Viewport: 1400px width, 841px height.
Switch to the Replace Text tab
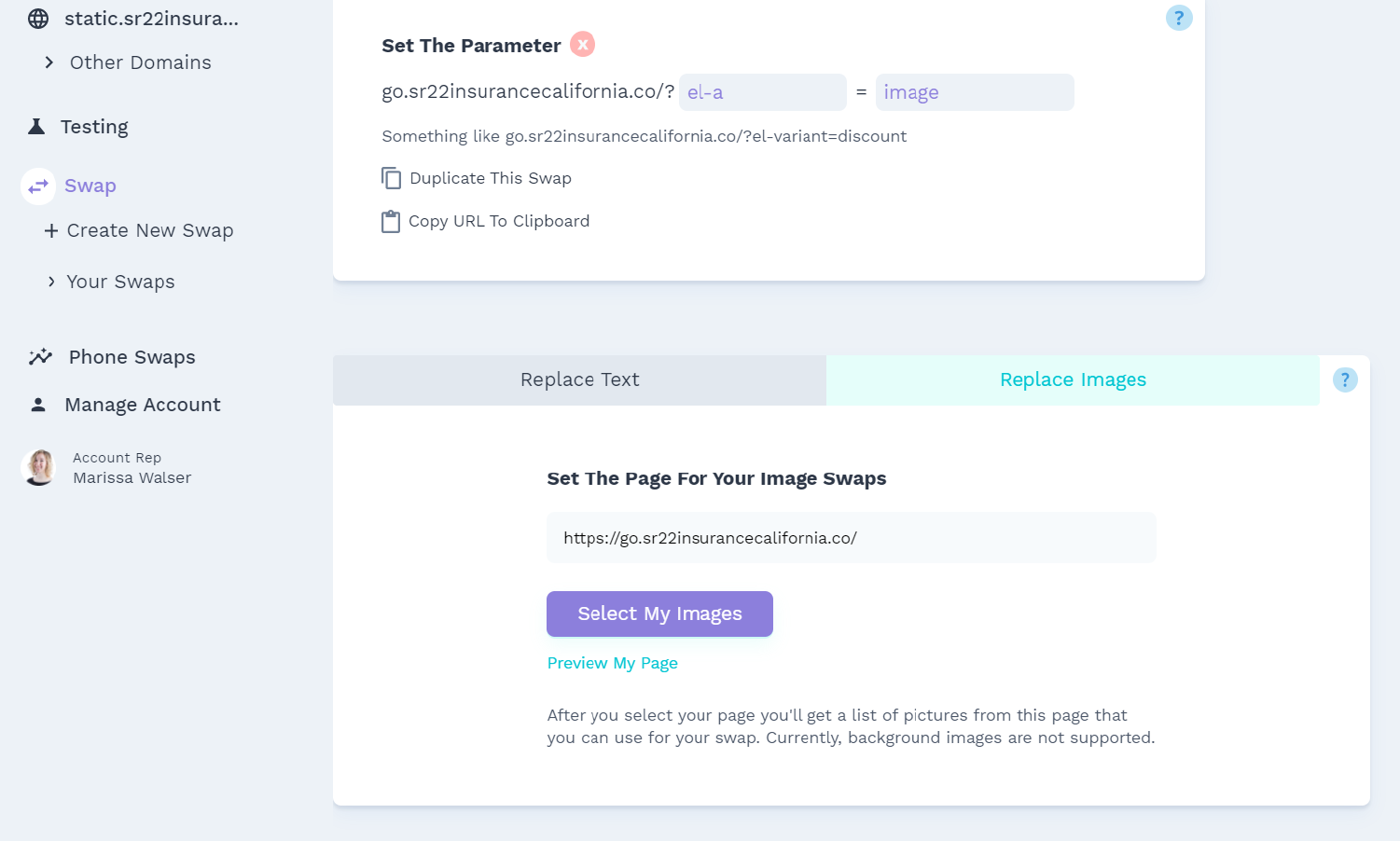[x=579, y=379]
